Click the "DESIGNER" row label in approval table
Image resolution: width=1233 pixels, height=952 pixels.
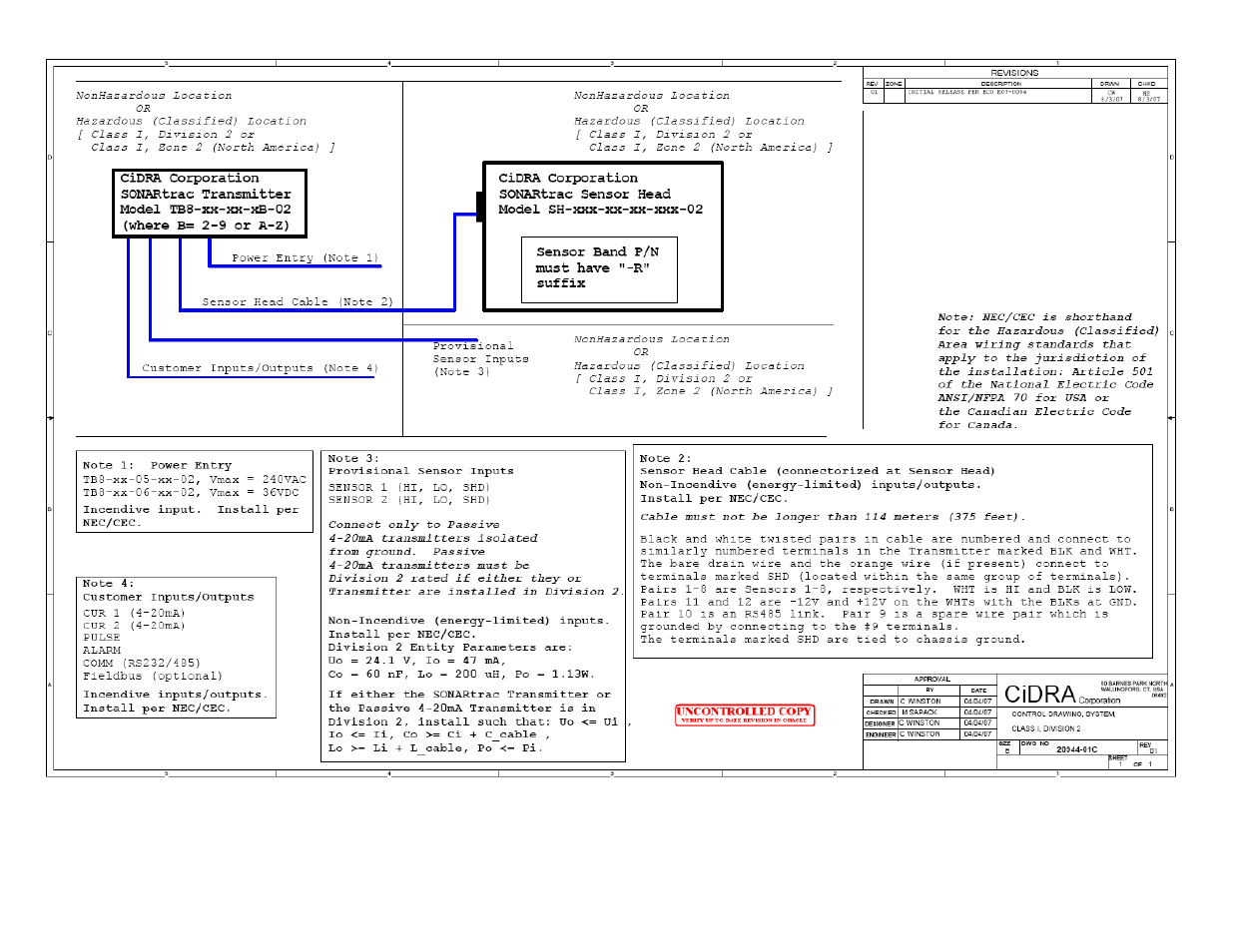click(x=882, y=723)
